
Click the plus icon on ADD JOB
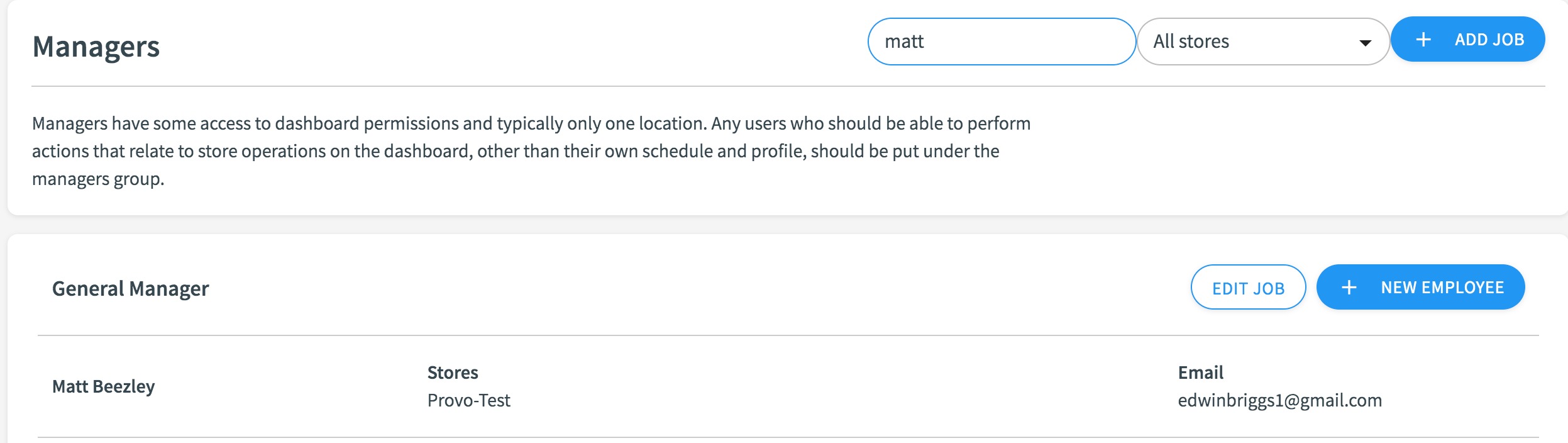click(1423, 40)
